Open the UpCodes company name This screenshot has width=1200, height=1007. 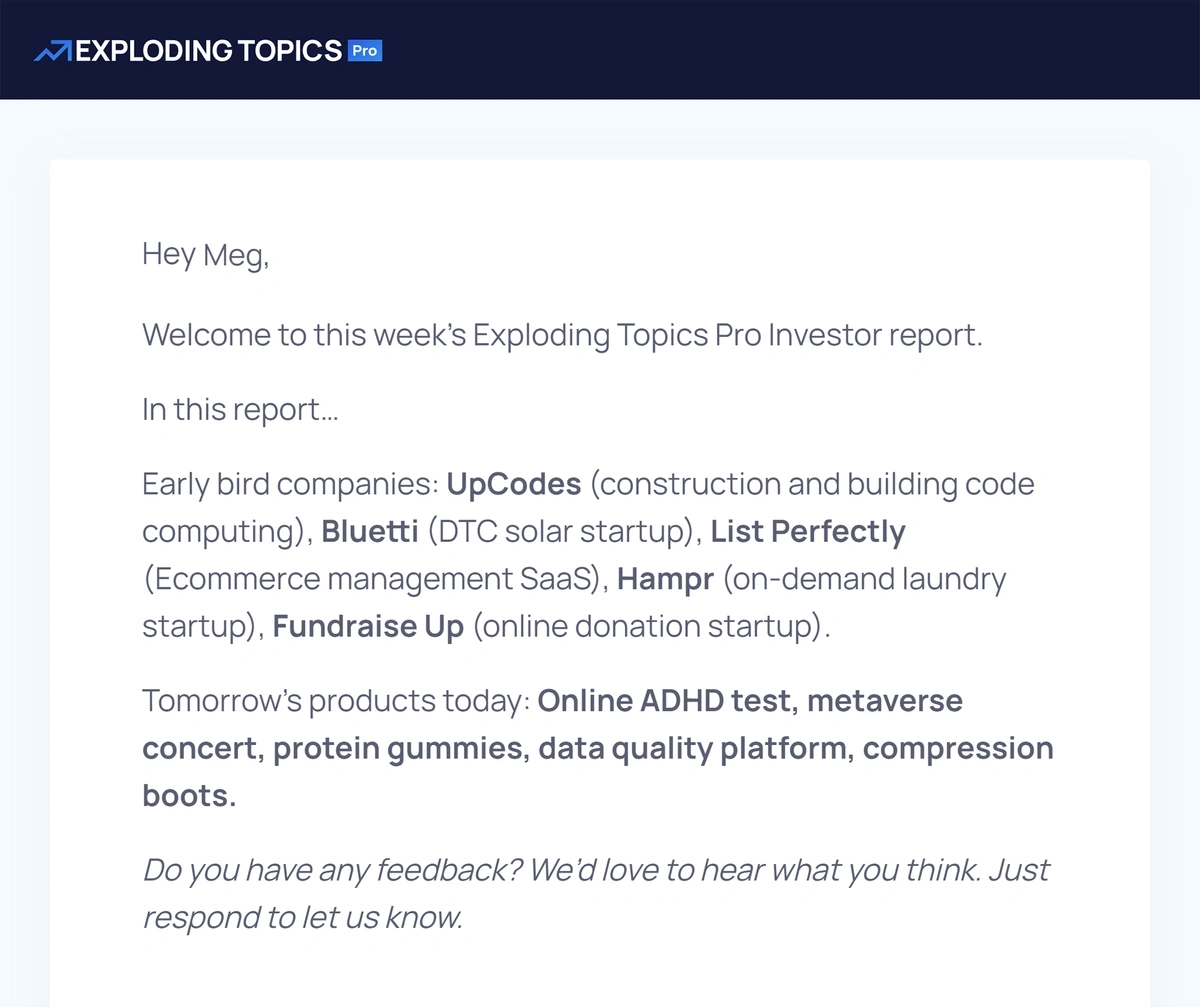[x=514, y=485]
